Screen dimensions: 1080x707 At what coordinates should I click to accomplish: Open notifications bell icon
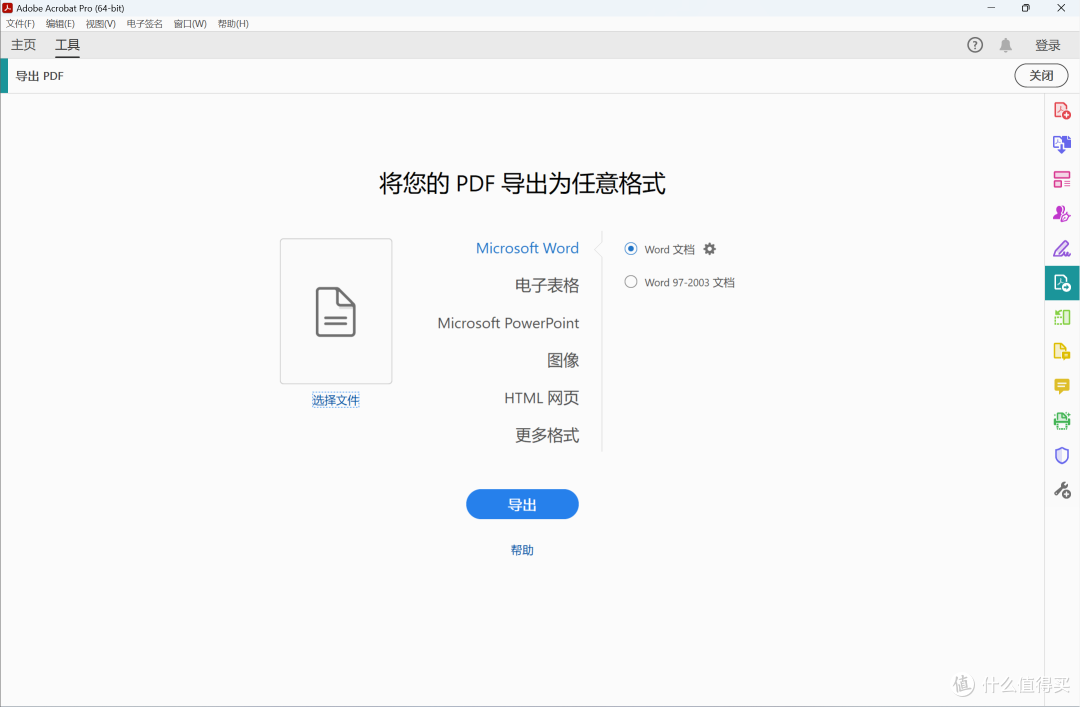pyautogui.click(x=1006, y=45)
